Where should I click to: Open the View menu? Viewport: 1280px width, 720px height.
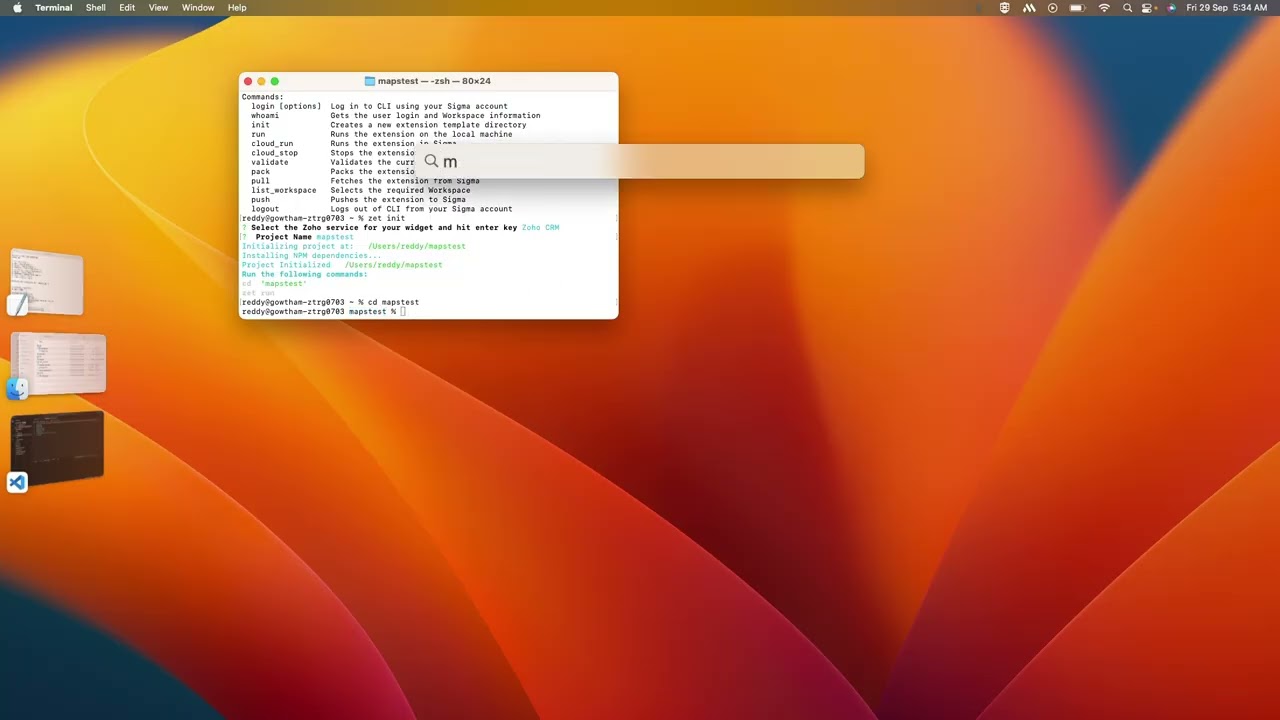point(158,7)
